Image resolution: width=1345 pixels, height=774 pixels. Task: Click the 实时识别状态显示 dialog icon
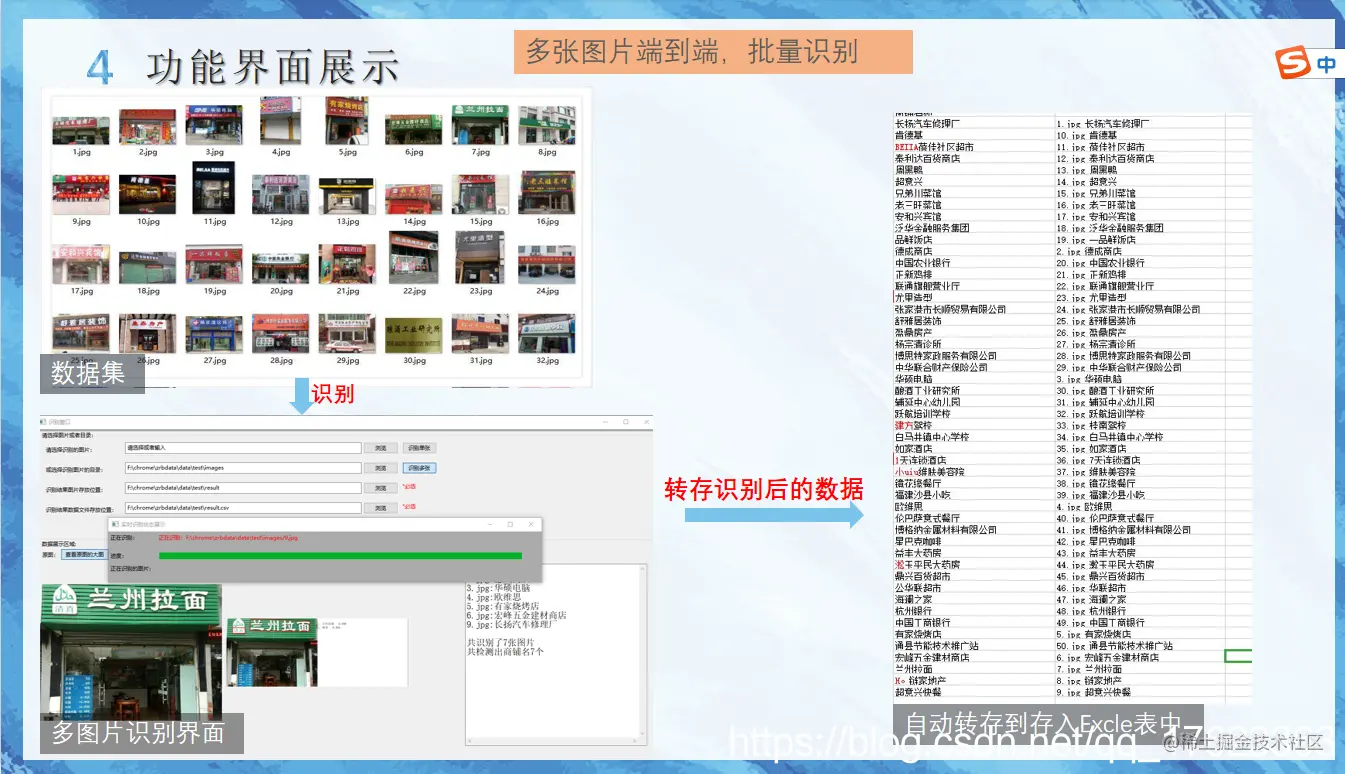(114, 524)
